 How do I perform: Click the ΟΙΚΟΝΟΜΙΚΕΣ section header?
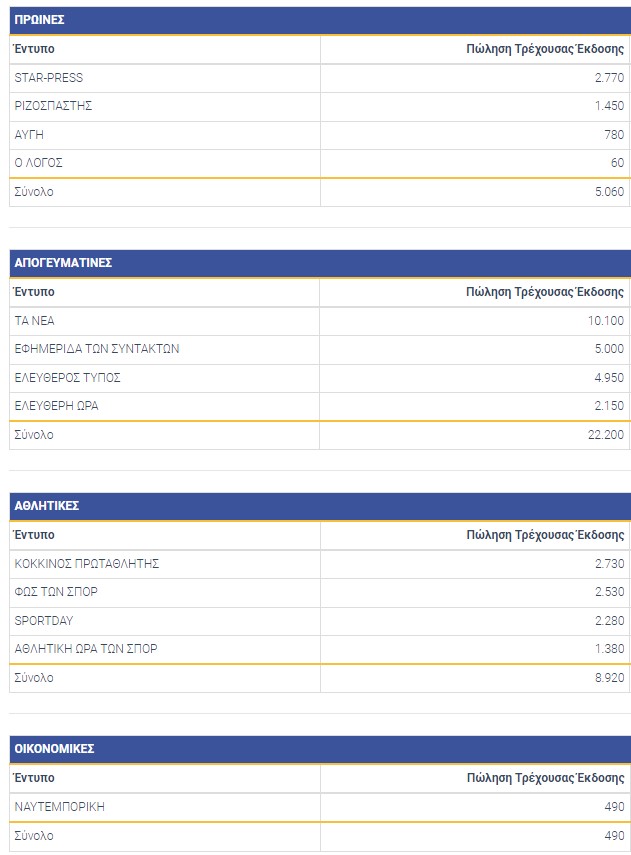tap(54, 749)
